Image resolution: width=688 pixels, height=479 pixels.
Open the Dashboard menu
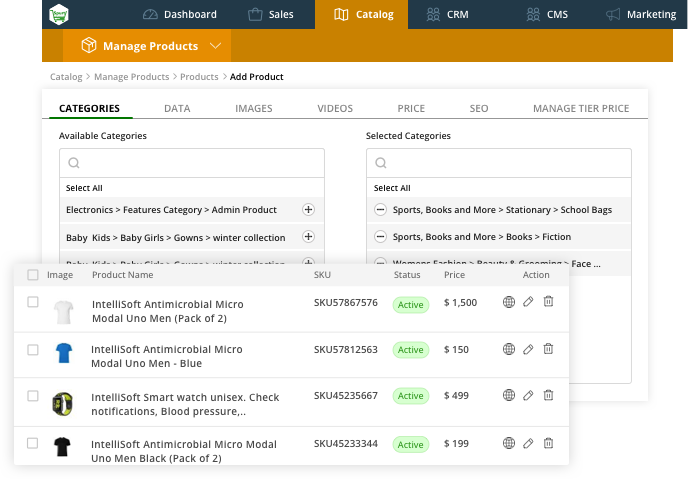pyautogui.click(x=180, y=14)
